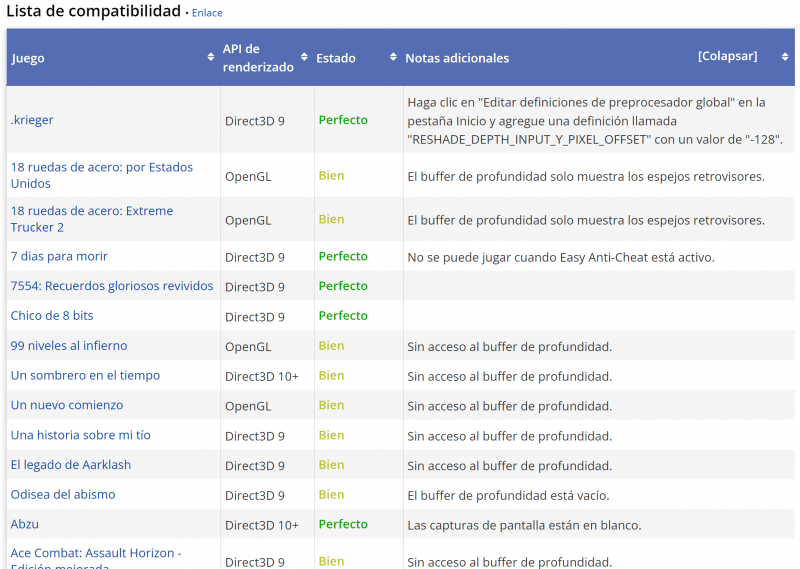Open Un nuevo comienzo link
Screen dimensions: 800x569
pyautogui.click(x=67, y=406)
